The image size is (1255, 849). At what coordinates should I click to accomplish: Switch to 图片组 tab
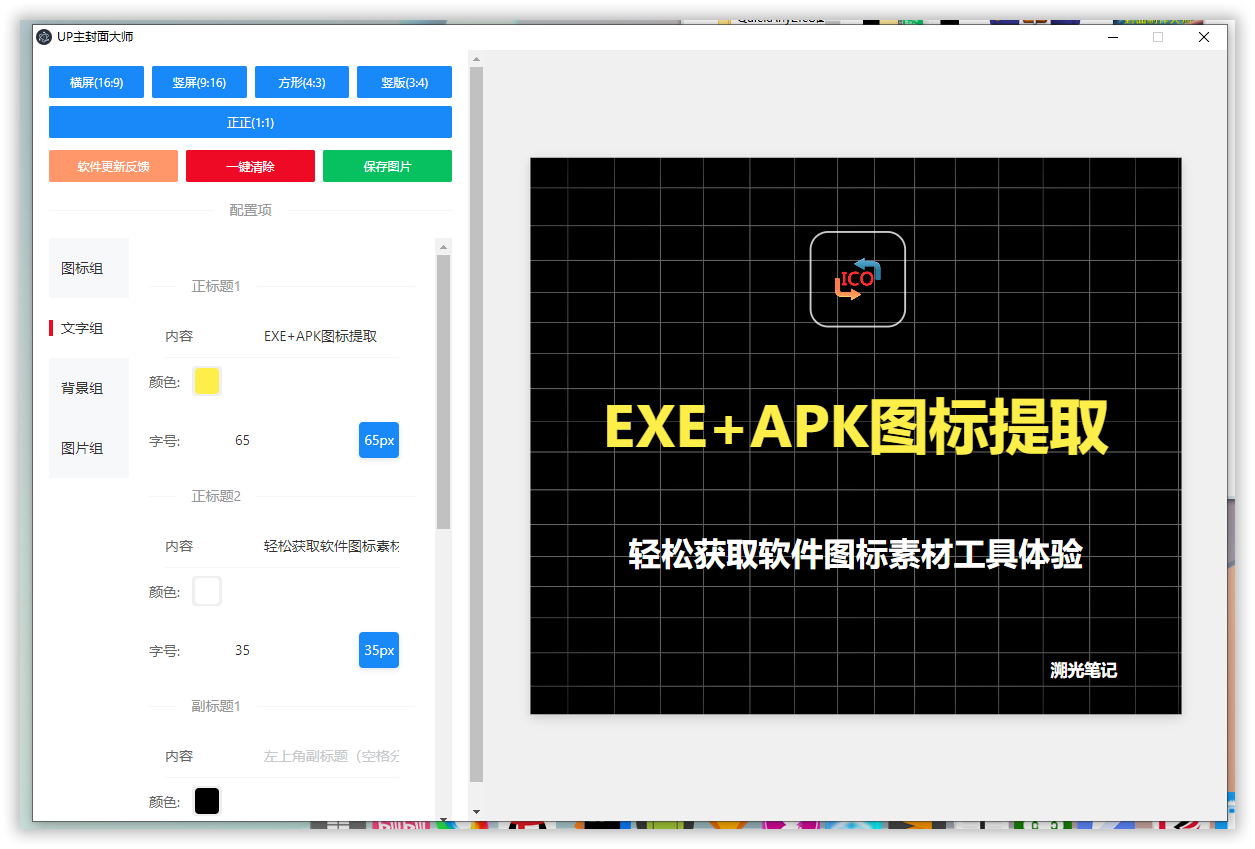coord(89,448)
